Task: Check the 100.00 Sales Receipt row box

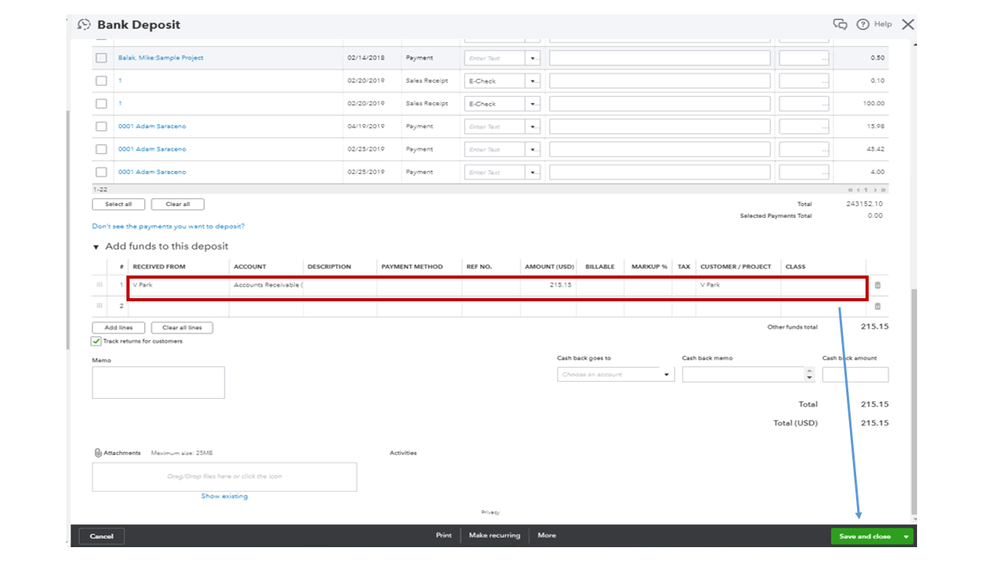Action: tap(101, 103)
